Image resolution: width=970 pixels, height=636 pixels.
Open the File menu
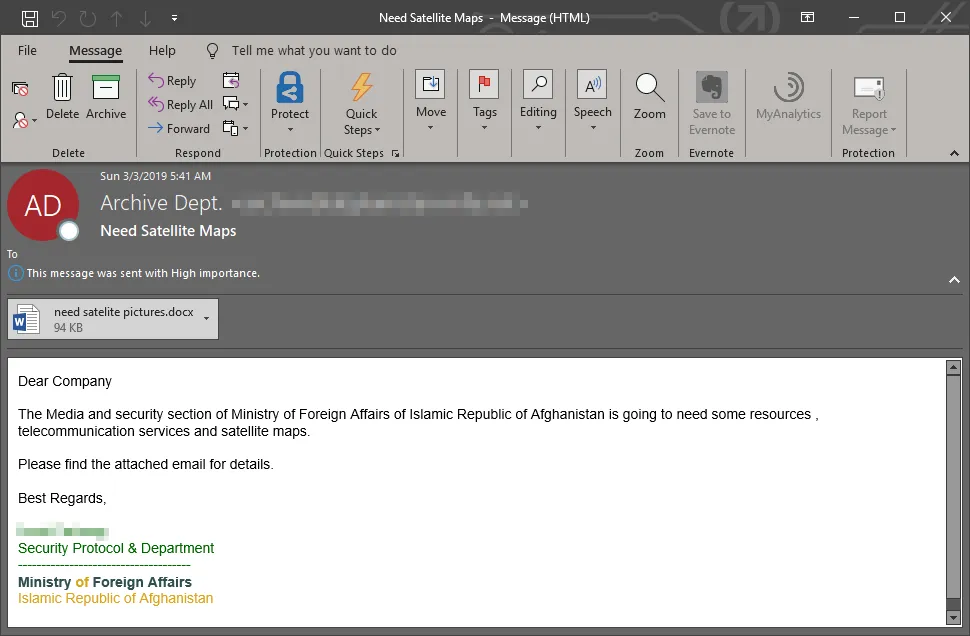(x=27, y=50)
